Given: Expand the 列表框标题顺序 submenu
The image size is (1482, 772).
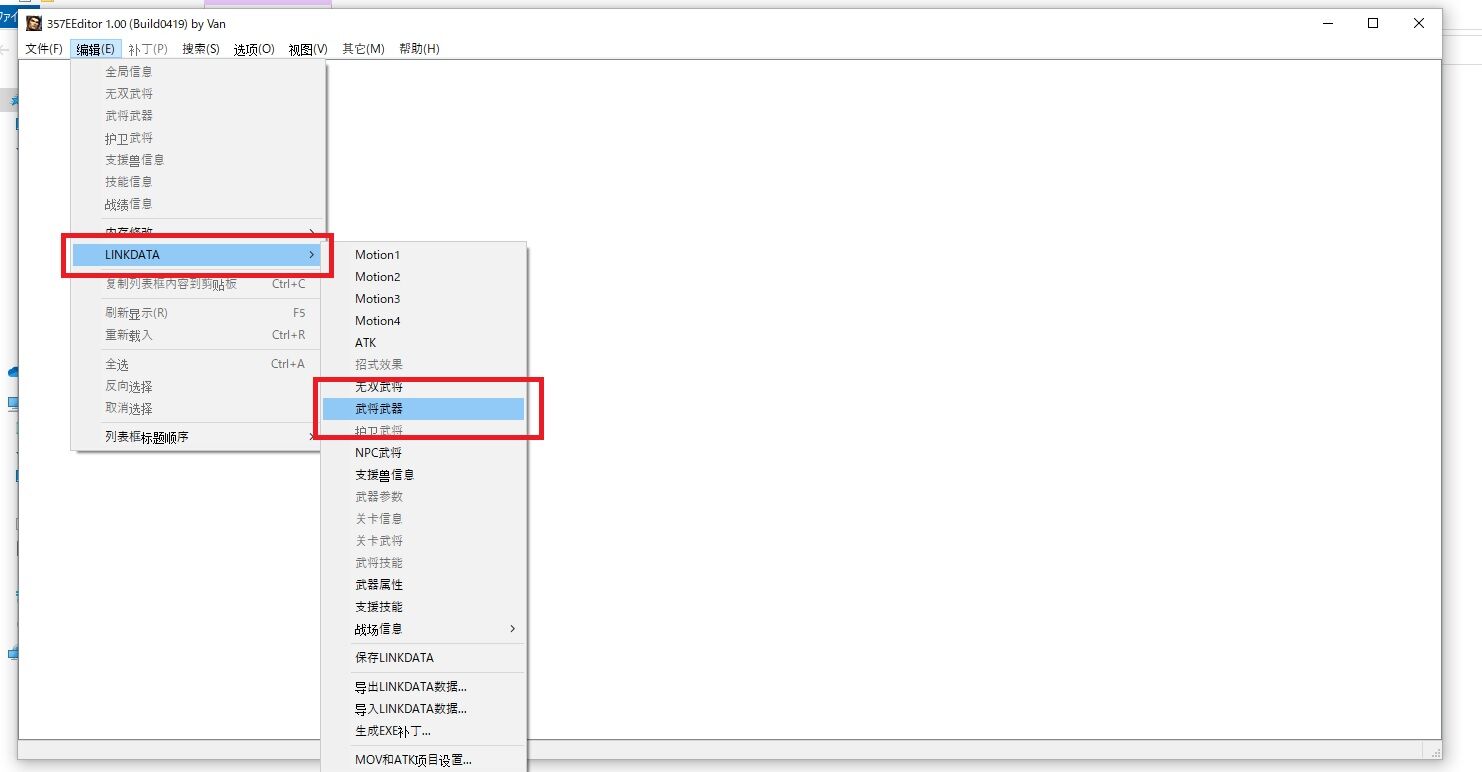Looking at the screenshot, I should (198, 437).
